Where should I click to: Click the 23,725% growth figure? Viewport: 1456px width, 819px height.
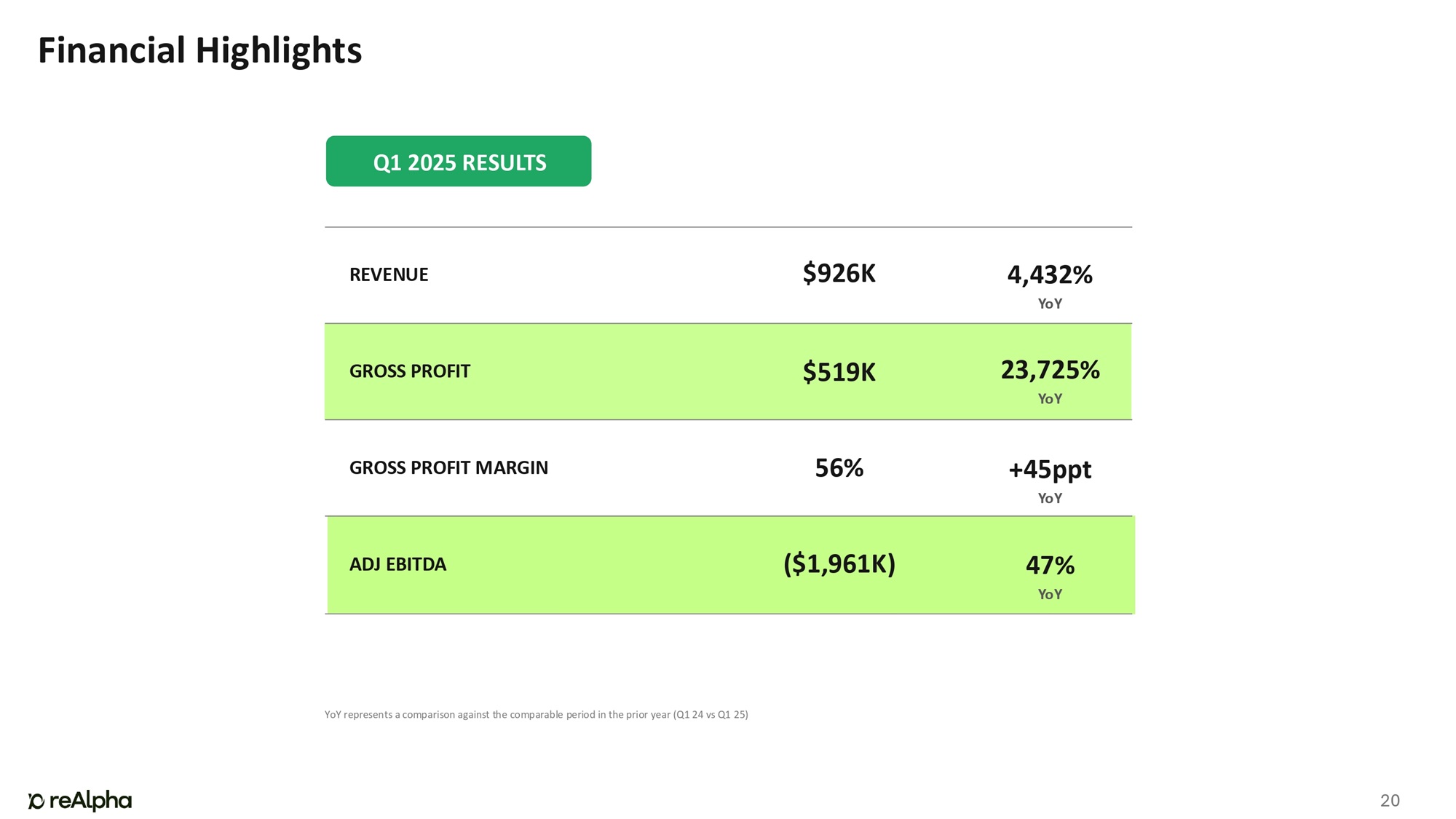1049,370
